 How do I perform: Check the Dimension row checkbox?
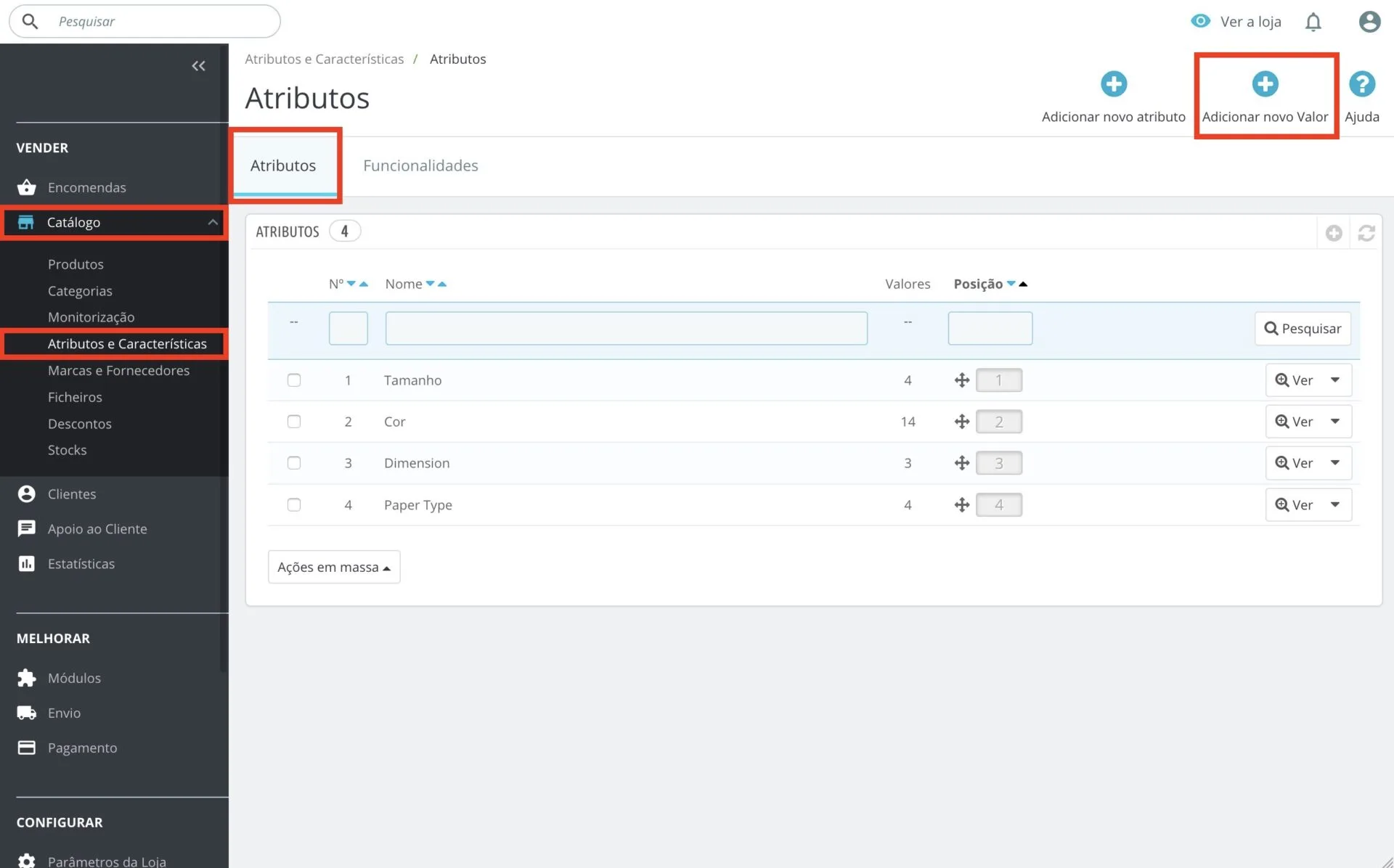[294, 463]
